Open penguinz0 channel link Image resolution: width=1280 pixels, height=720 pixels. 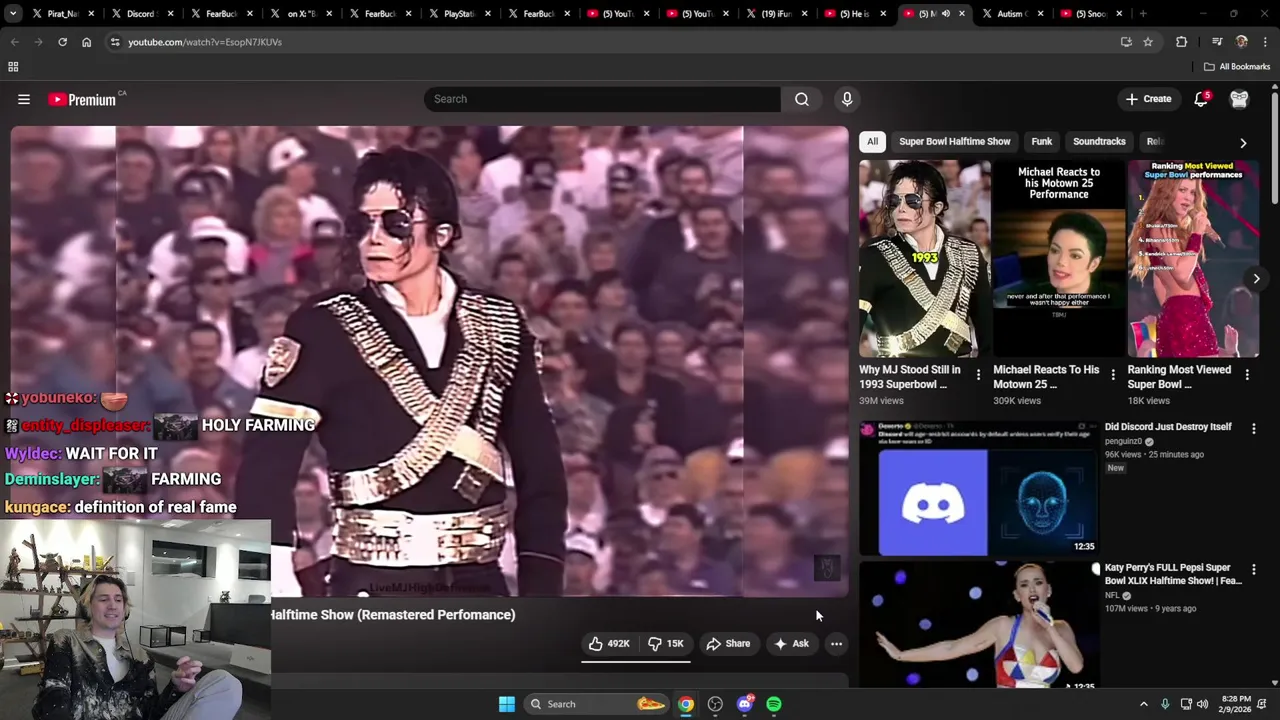coord(1124,441)
